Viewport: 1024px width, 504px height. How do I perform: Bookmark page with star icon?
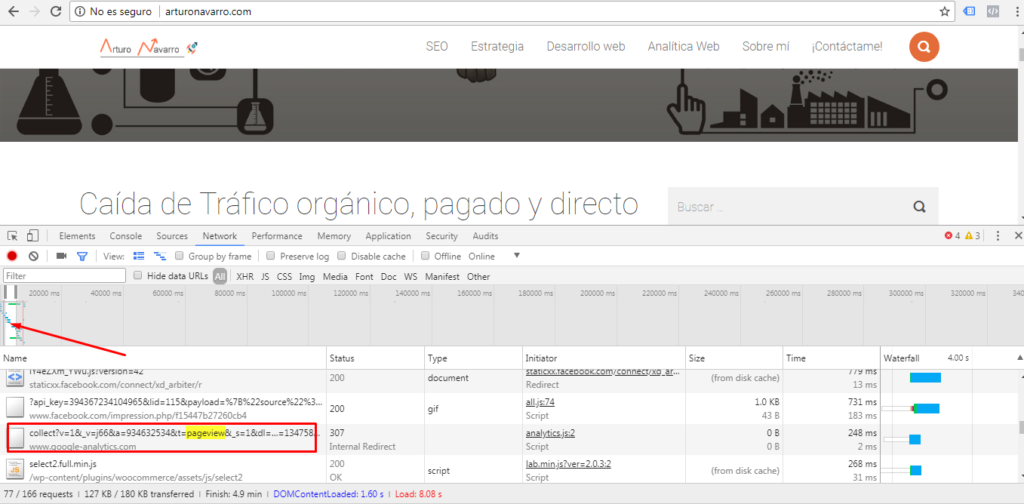944,12
